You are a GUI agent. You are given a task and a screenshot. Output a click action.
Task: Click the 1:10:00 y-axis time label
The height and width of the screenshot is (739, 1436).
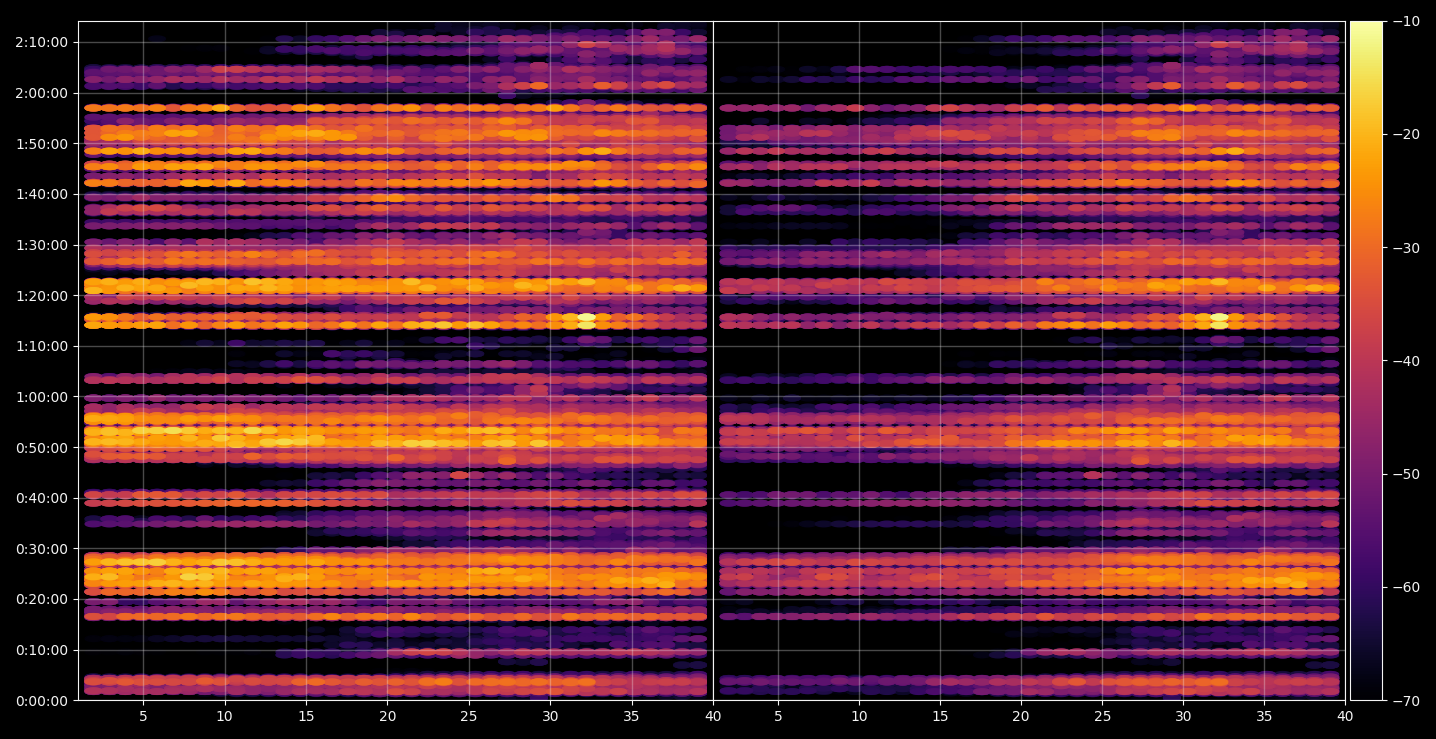tap(42, 346)
